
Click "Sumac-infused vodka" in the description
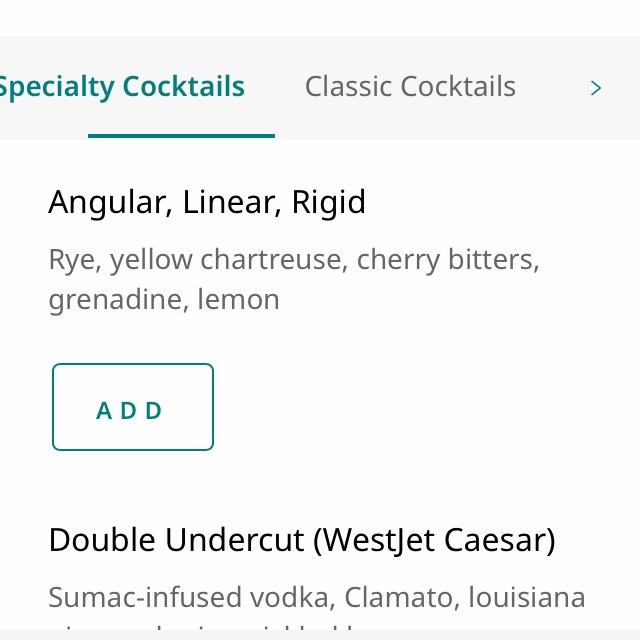click(x=191, y=598)
